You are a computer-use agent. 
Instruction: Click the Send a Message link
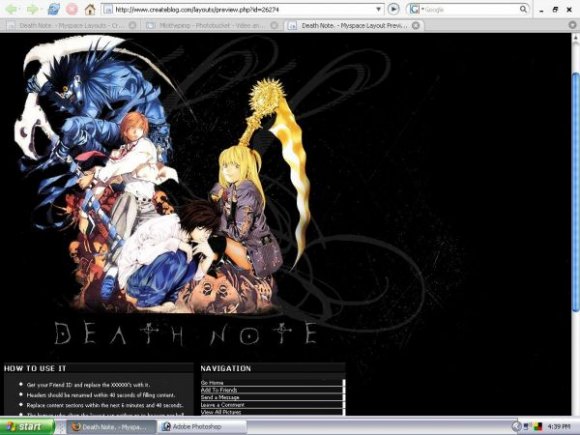click(x=220, y=397)
